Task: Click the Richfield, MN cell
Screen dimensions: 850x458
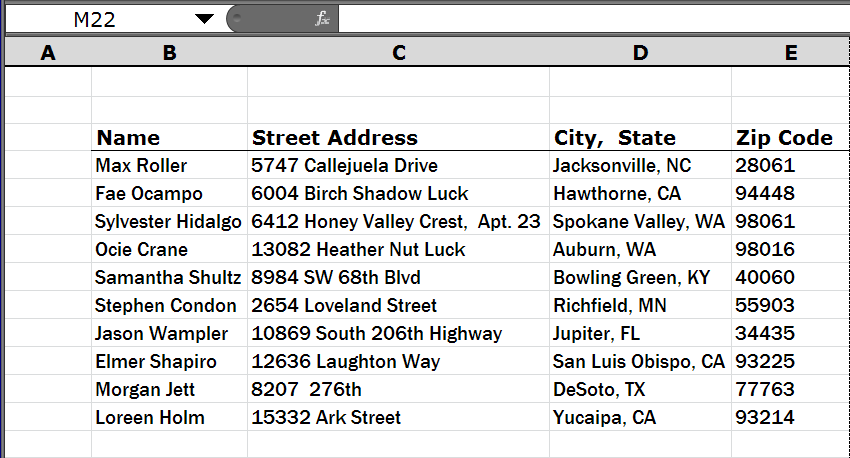Action: pos(640,305)
